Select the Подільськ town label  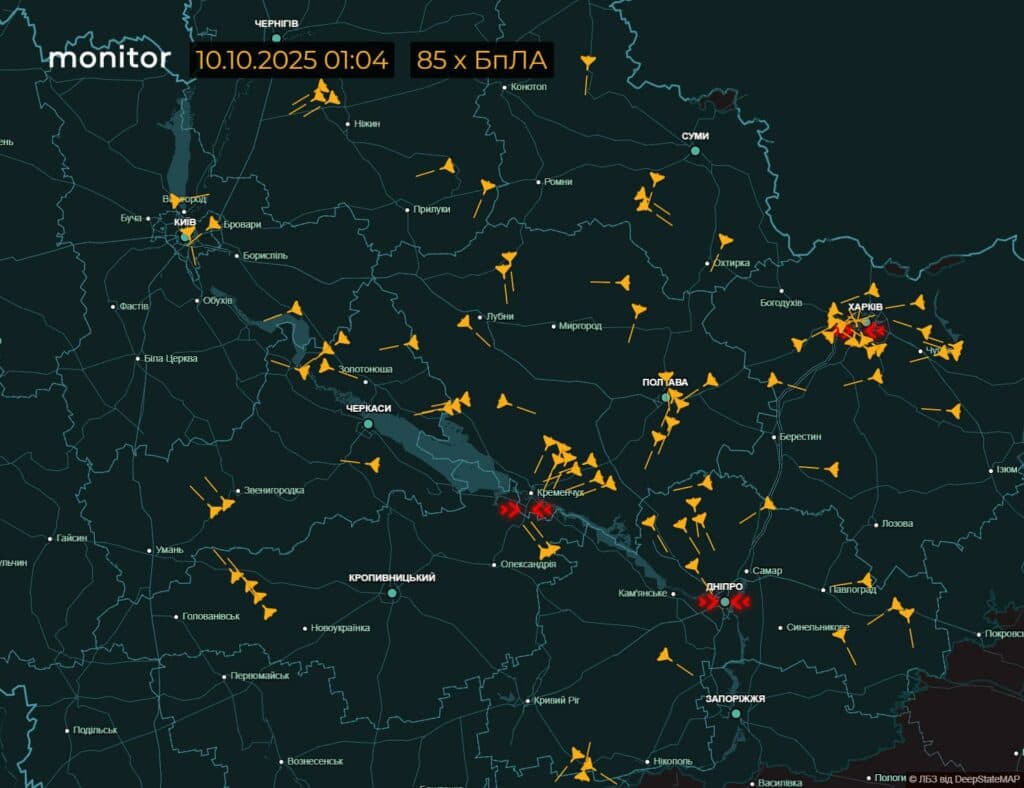pos(95,731)
